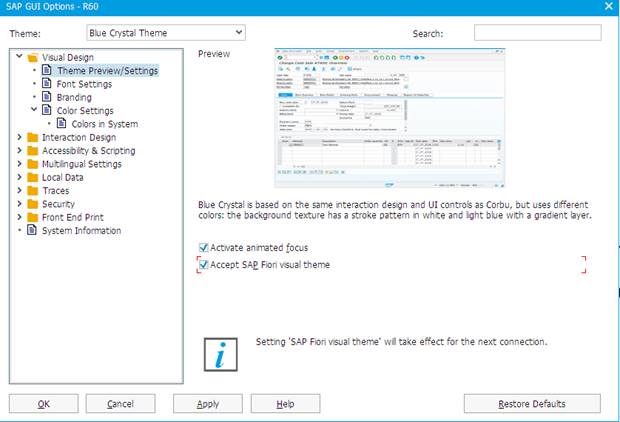Disable Activate animated focus checkbox

[x=203, y=248]
